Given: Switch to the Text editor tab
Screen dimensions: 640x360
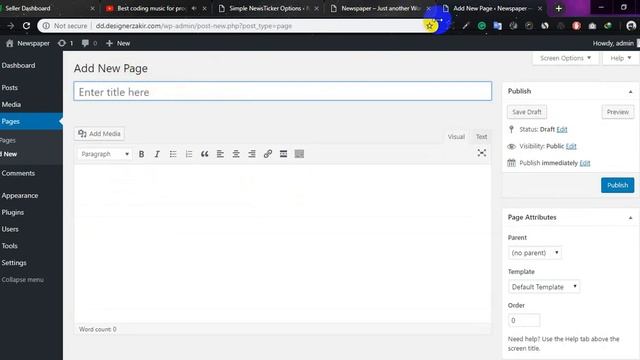Looking at the screenshot, I should (x=482, y=137).
